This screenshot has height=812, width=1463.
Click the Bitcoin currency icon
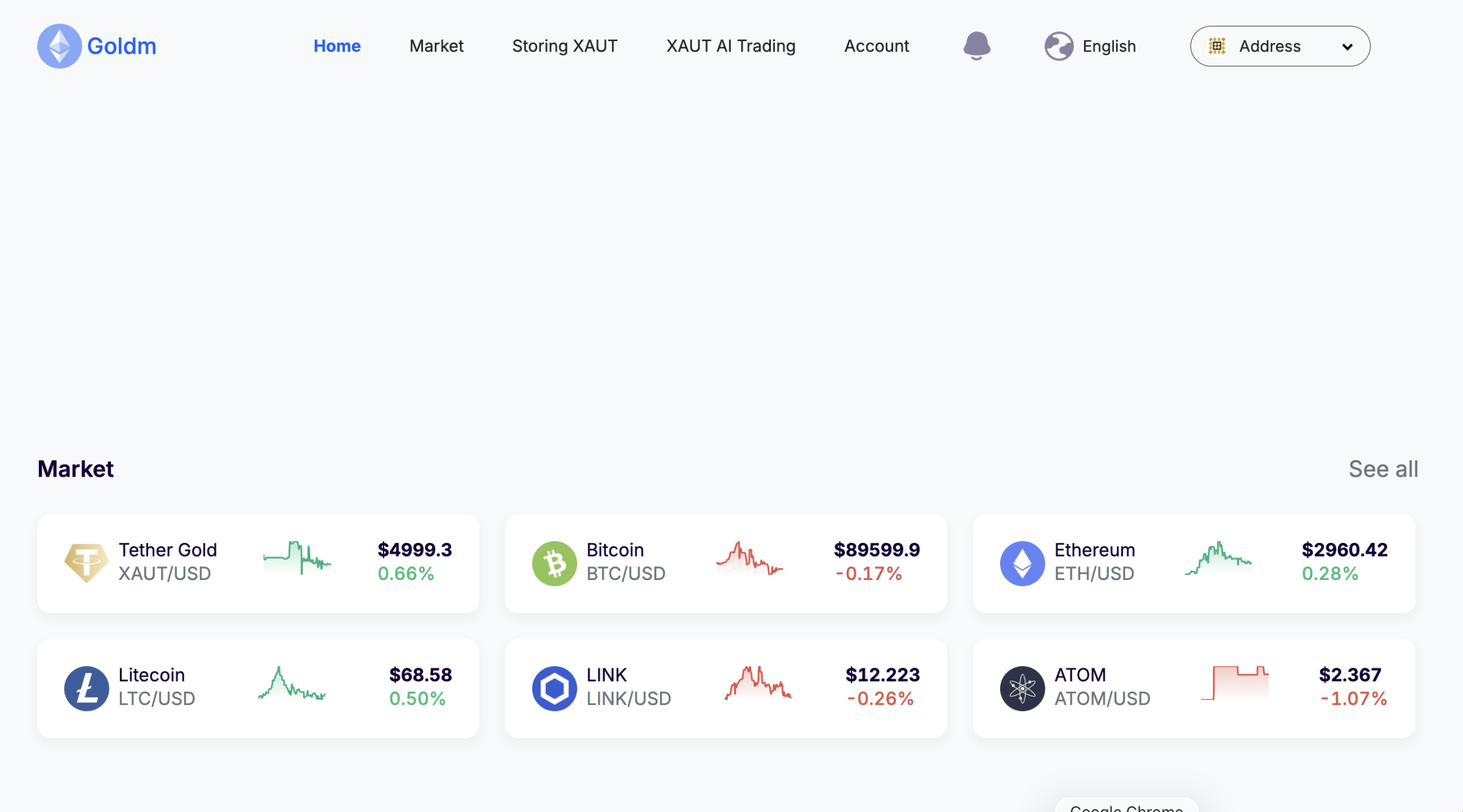click(555, 563)
